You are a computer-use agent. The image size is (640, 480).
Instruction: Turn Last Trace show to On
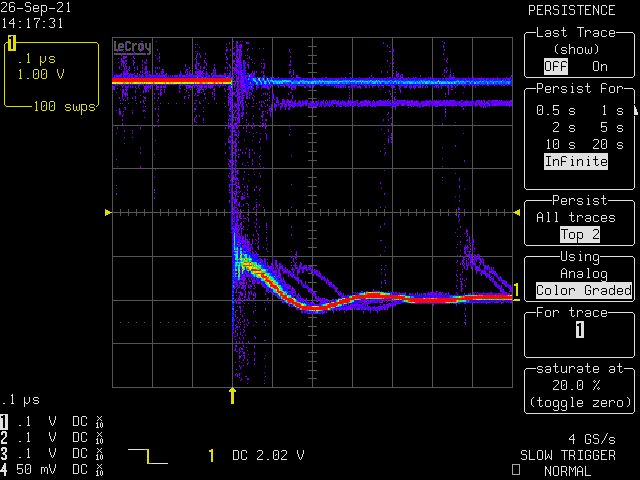click(599, 66)
